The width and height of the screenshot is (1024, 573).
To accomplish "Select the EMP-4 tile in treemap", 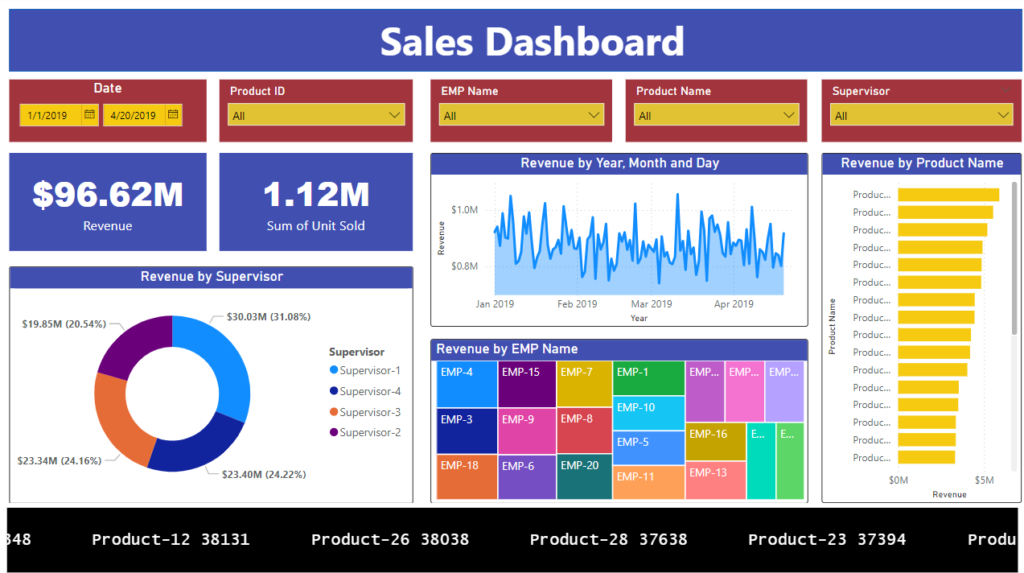I will click(466, 384).
